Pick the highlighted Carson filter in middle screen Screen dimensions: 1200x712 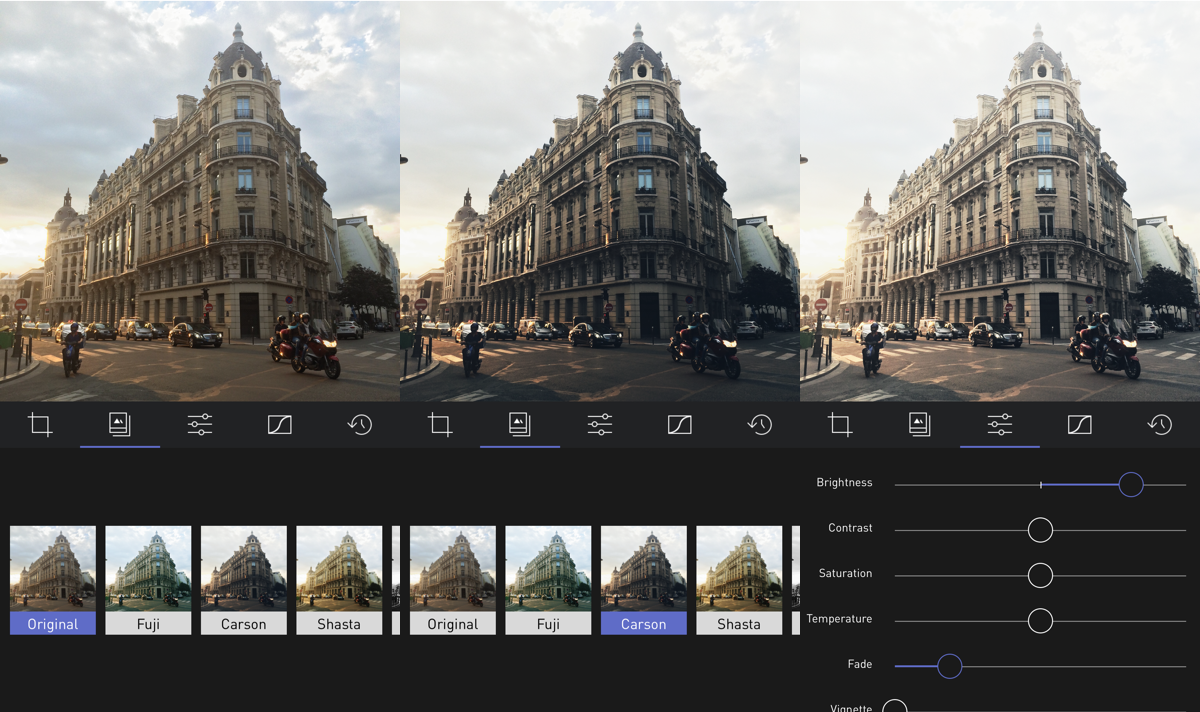(x=643, y=580)
